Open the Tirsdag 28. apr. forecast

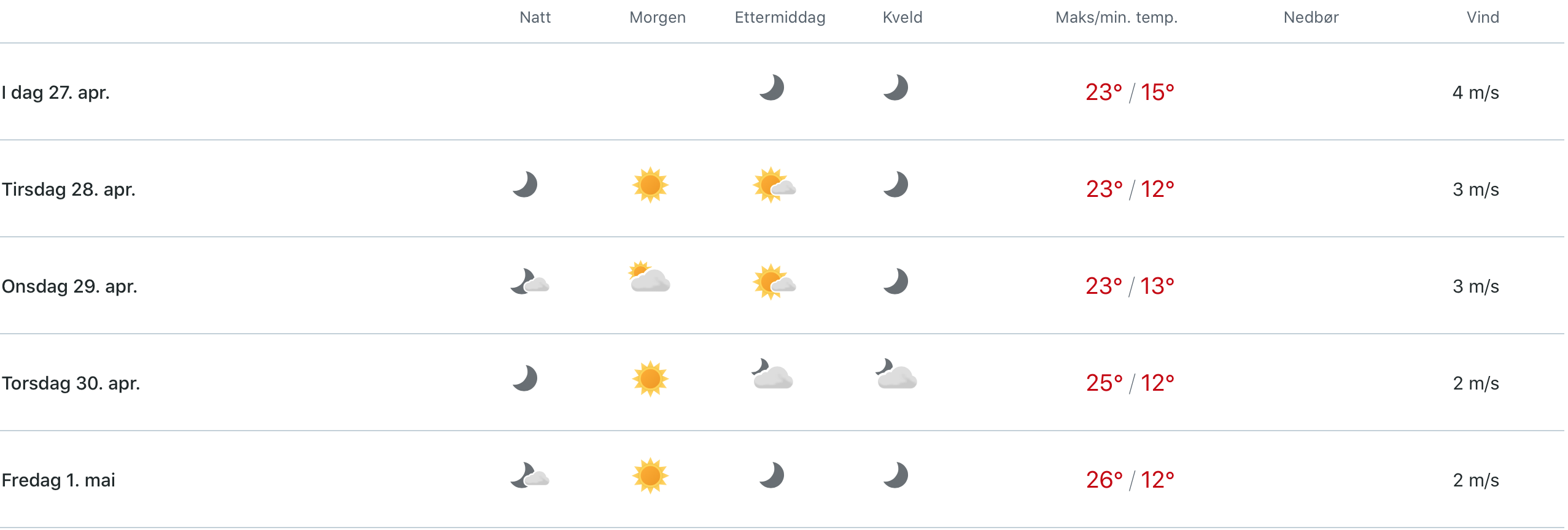[782, 189]
